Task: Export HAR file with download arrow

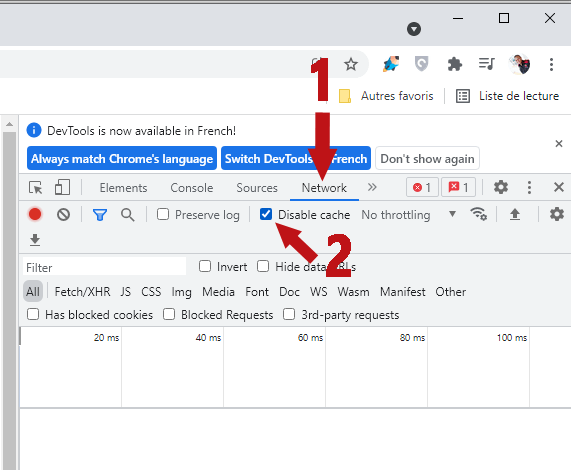Action: pyautogui.click(x=35, y=240)
